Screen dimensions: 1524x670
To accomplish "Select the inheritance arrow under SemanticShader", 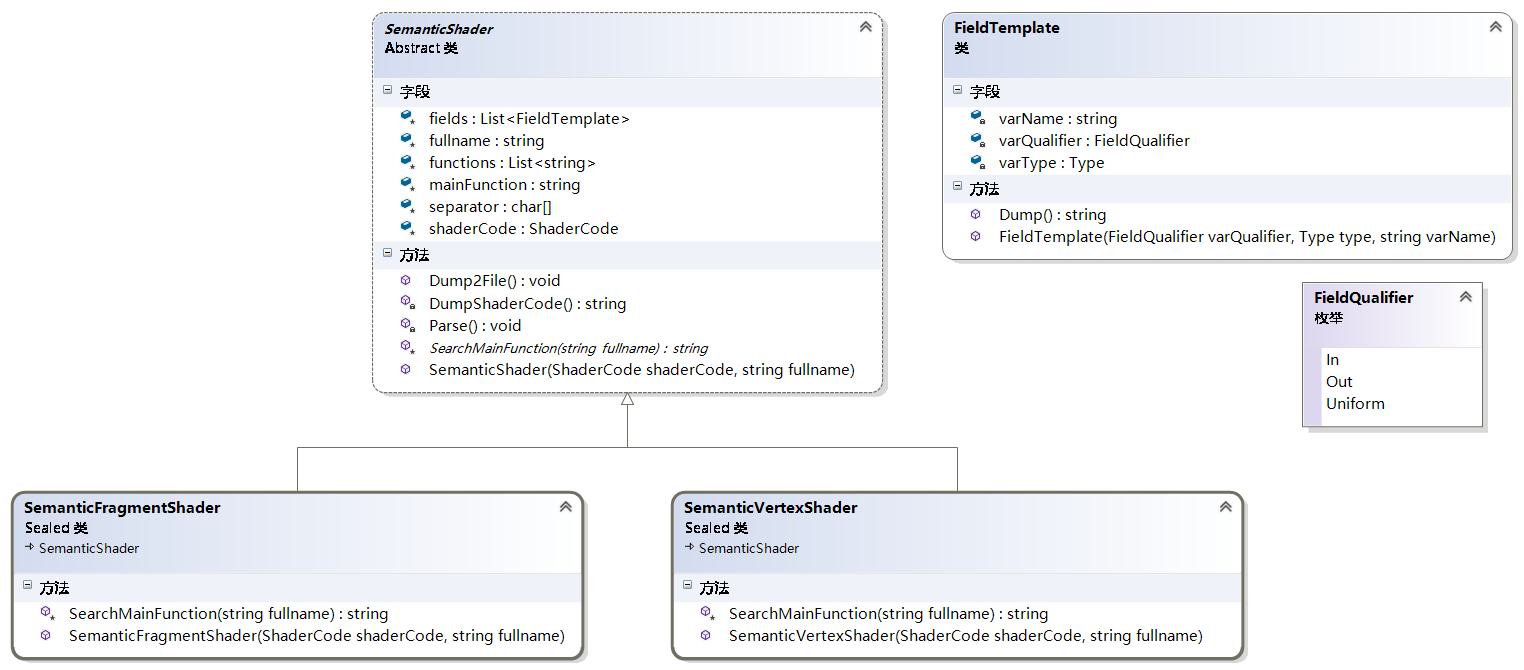I will pyautogui.click(x=627, y=399).
